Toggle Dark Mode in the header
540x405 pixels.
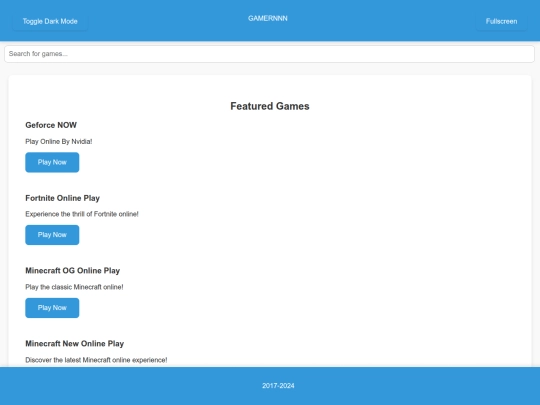tap(50, 21)
